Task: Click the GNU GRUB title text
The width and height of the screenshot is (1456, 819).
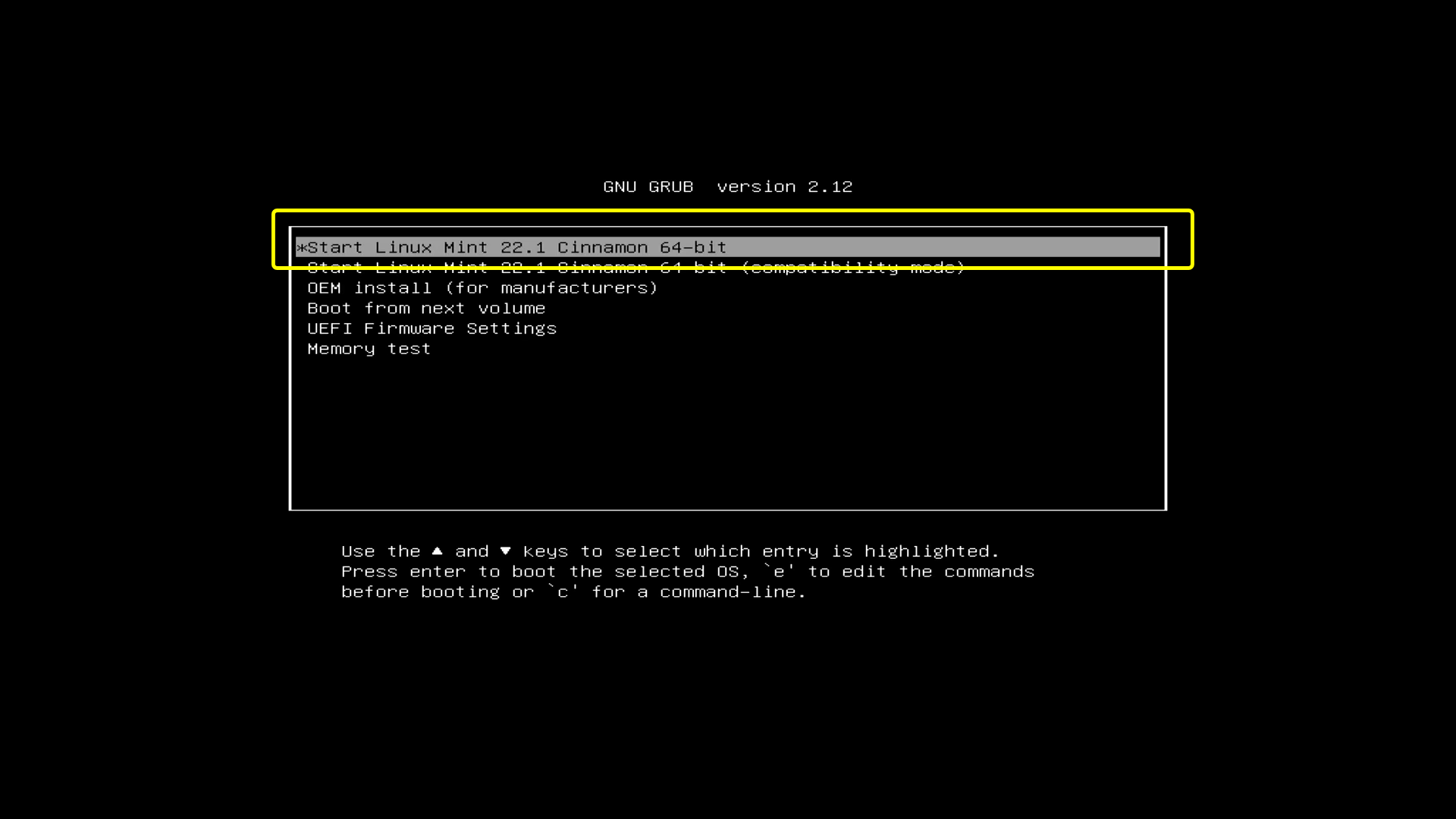Action: (648, 187)
